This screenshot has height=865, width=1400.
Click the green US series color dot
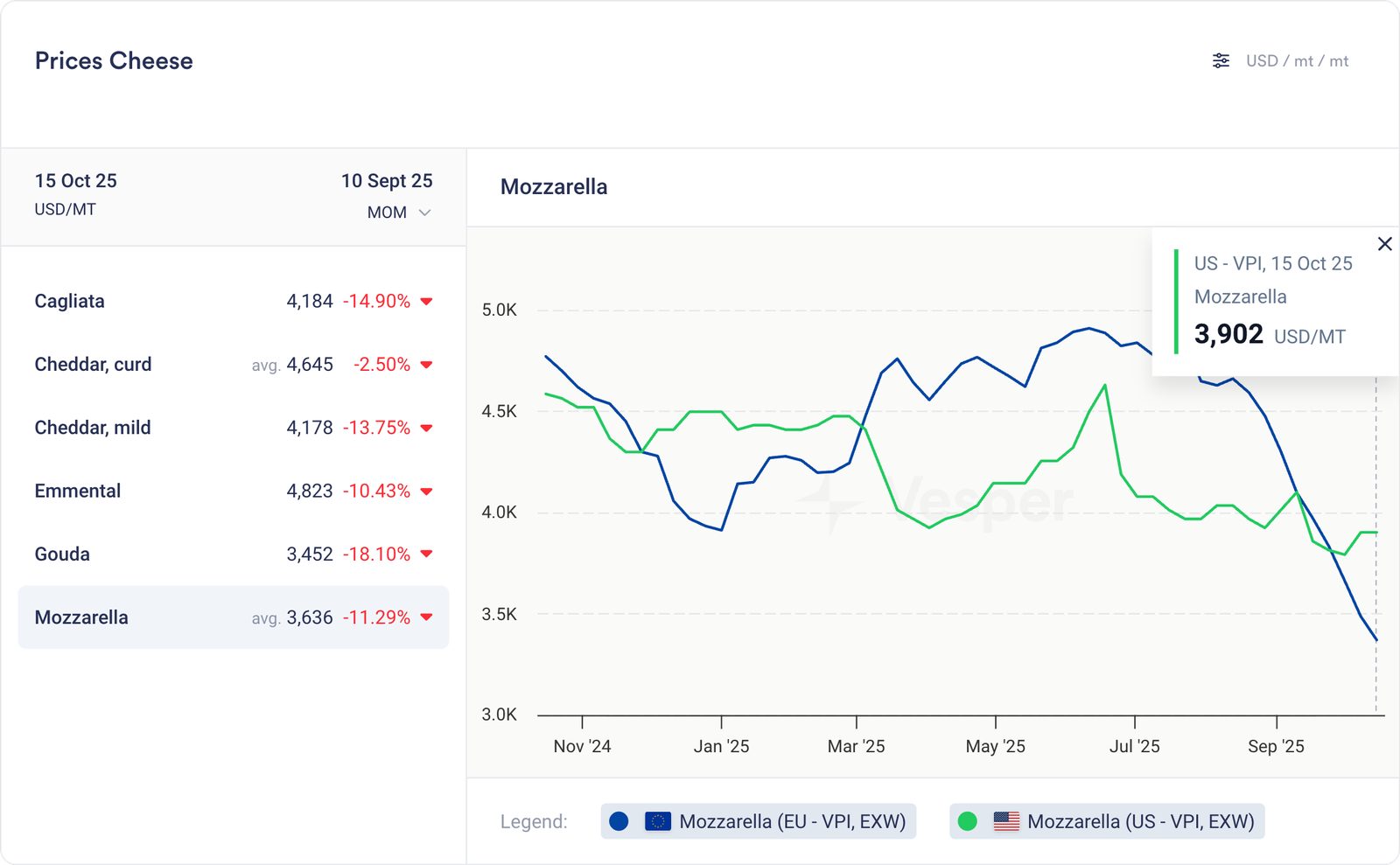point(968,821)
